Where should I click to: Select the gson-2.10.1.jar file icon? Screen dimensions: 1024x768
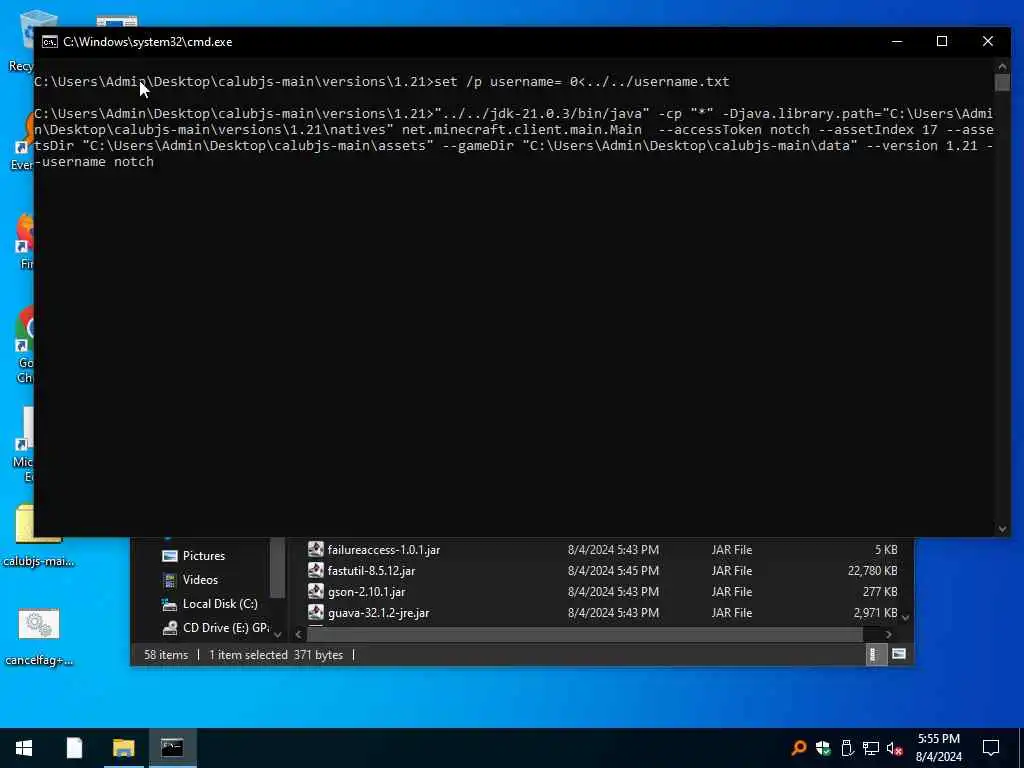coord(315,591)
